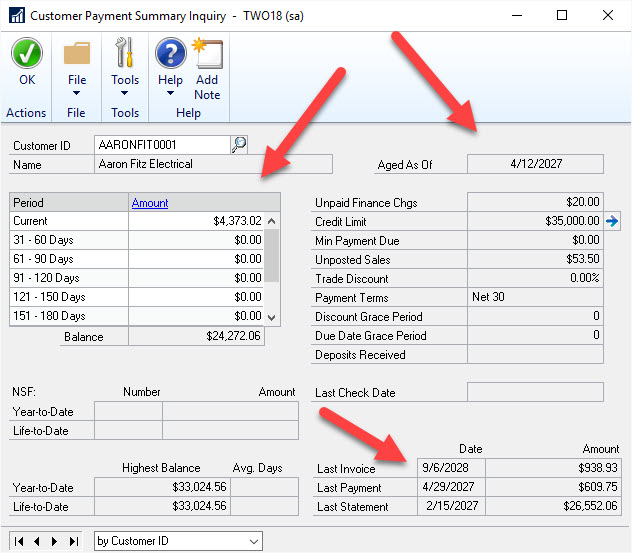Select the 31 - 60 Days period row

68,240
